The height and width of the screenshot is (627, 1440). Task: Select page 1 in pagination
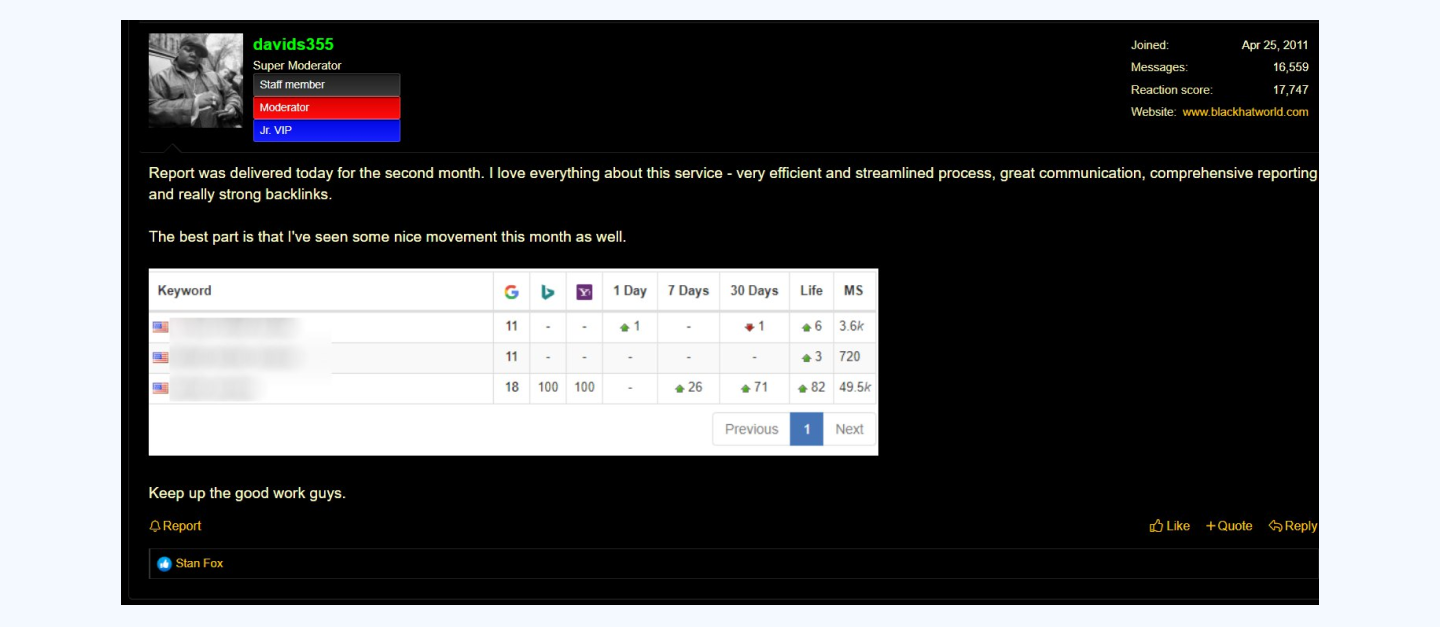pyautogui.click(x=806, y=429)
